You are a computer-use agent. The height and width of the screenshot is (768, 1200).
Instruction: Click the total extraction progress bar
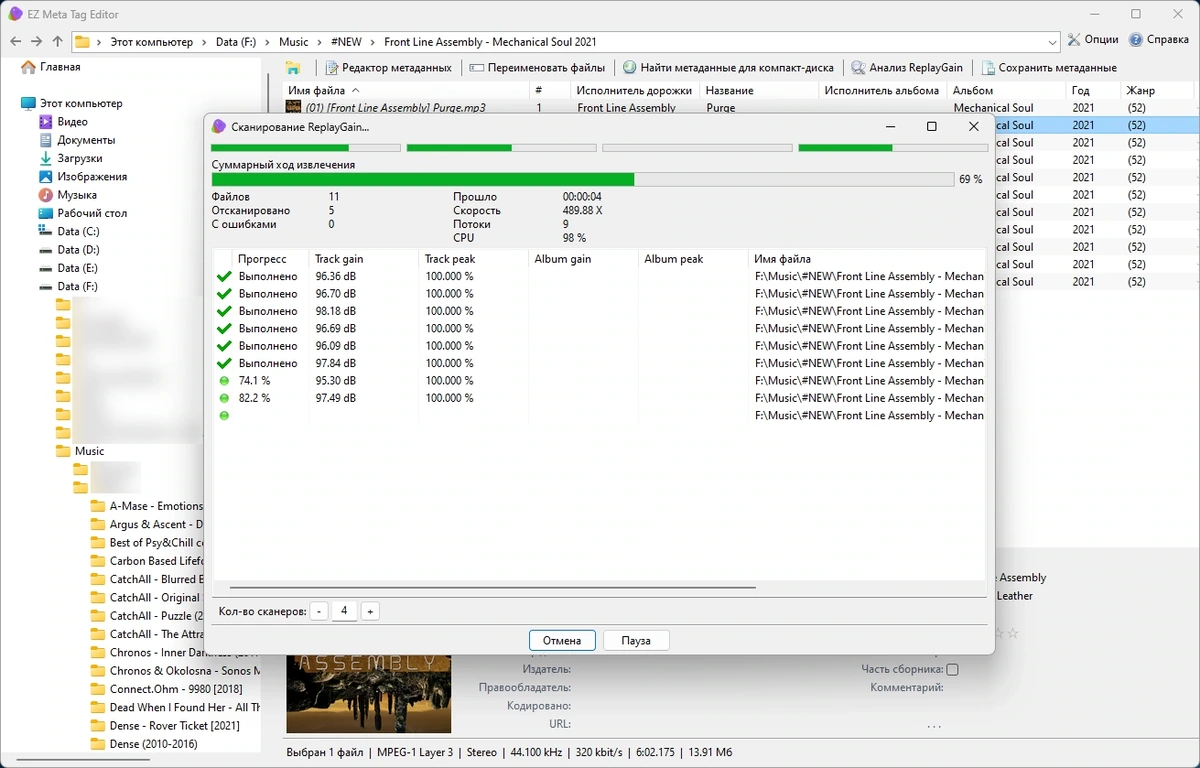tap(583, 179)
